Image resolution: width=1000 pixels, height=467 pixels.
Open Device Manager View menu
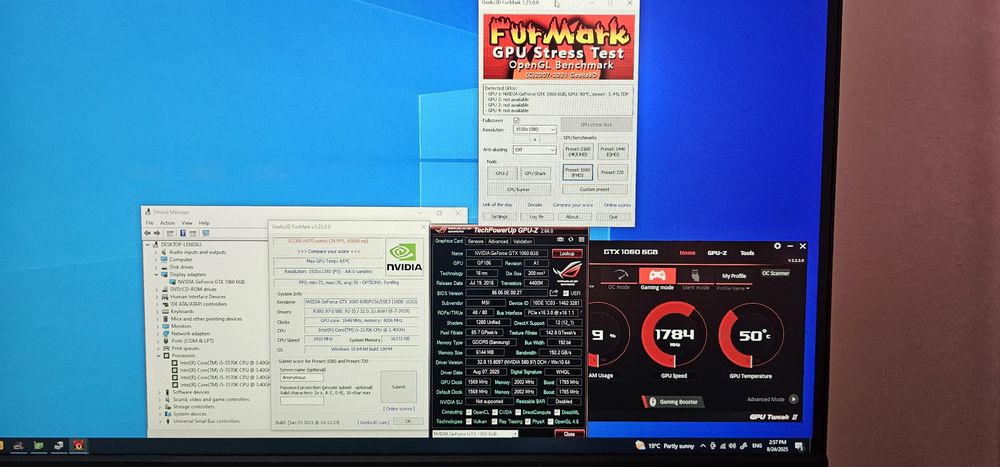pyautogui.click(x=187, y=223)
